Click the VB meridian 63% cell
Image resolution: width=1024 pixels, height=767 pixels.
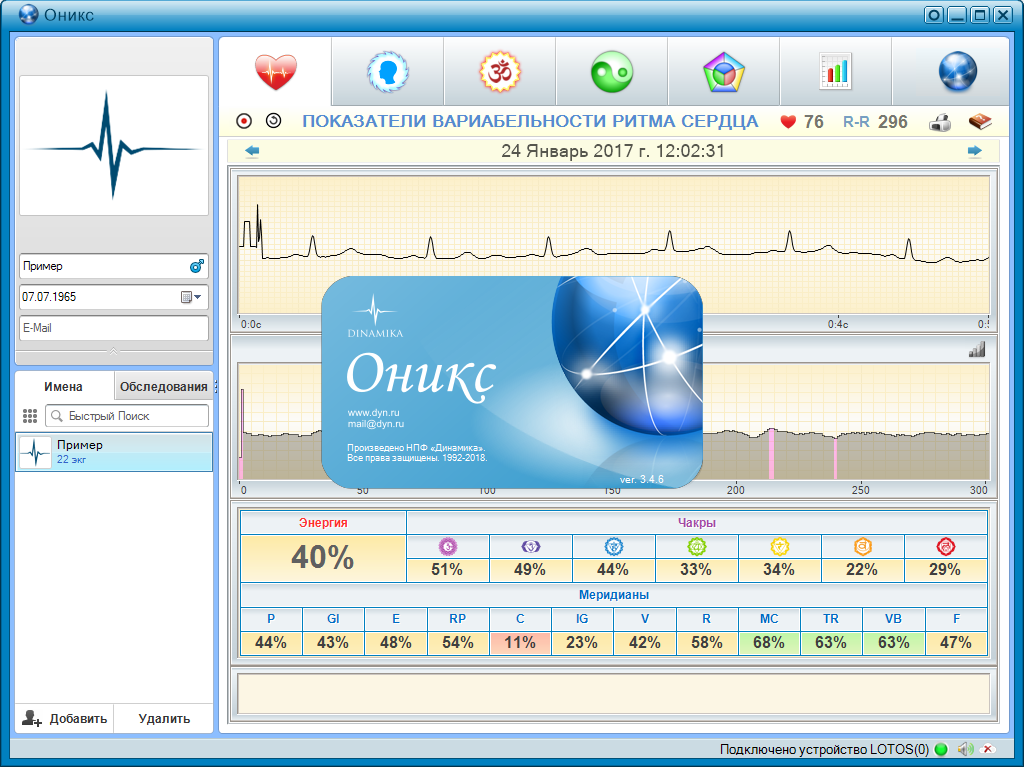point(893,643)
